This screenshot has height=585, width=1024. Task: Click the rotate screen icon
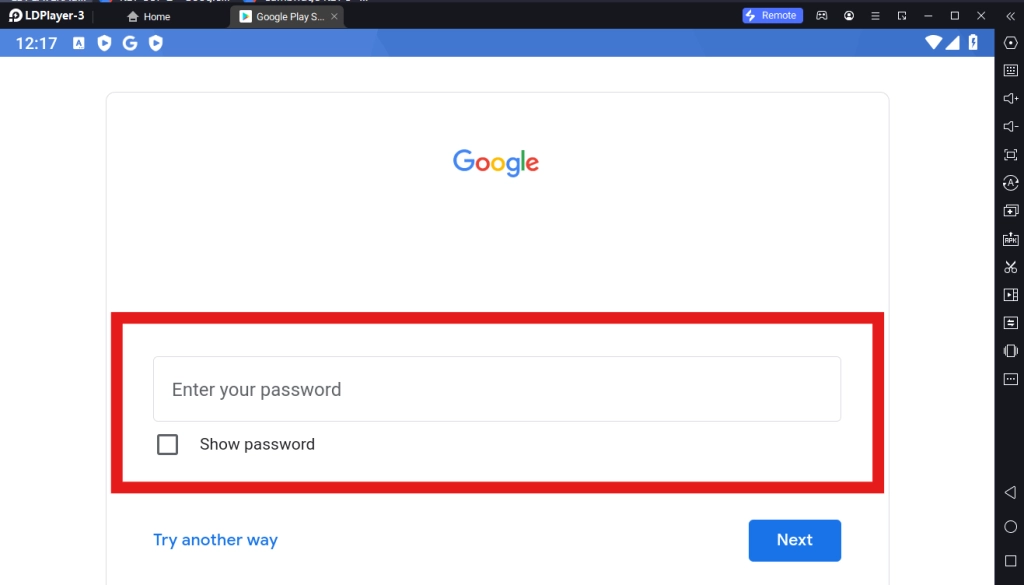click(1010, 351)
